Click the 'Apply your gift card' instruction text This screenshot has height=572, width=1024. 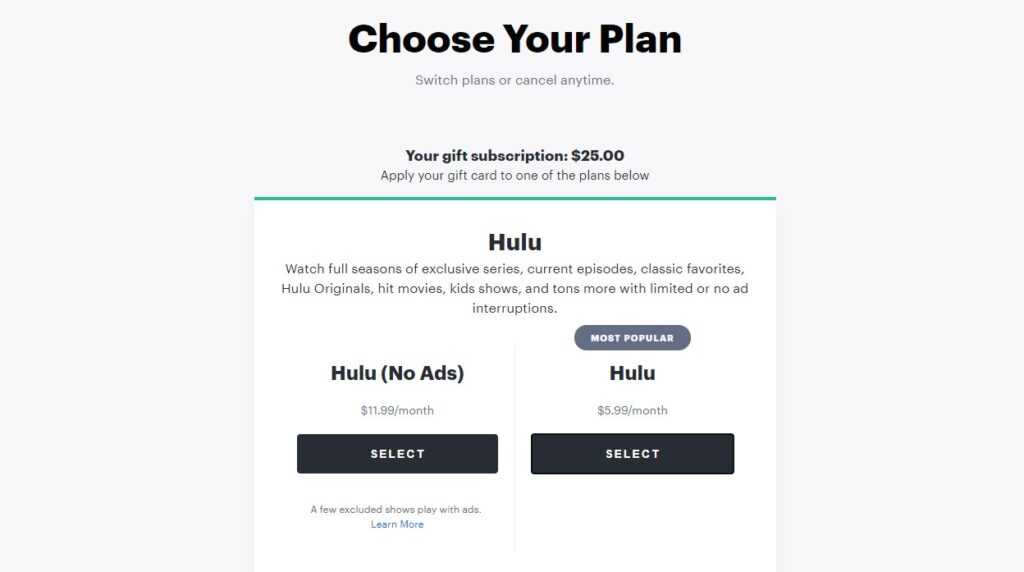[x=514, y=175]
